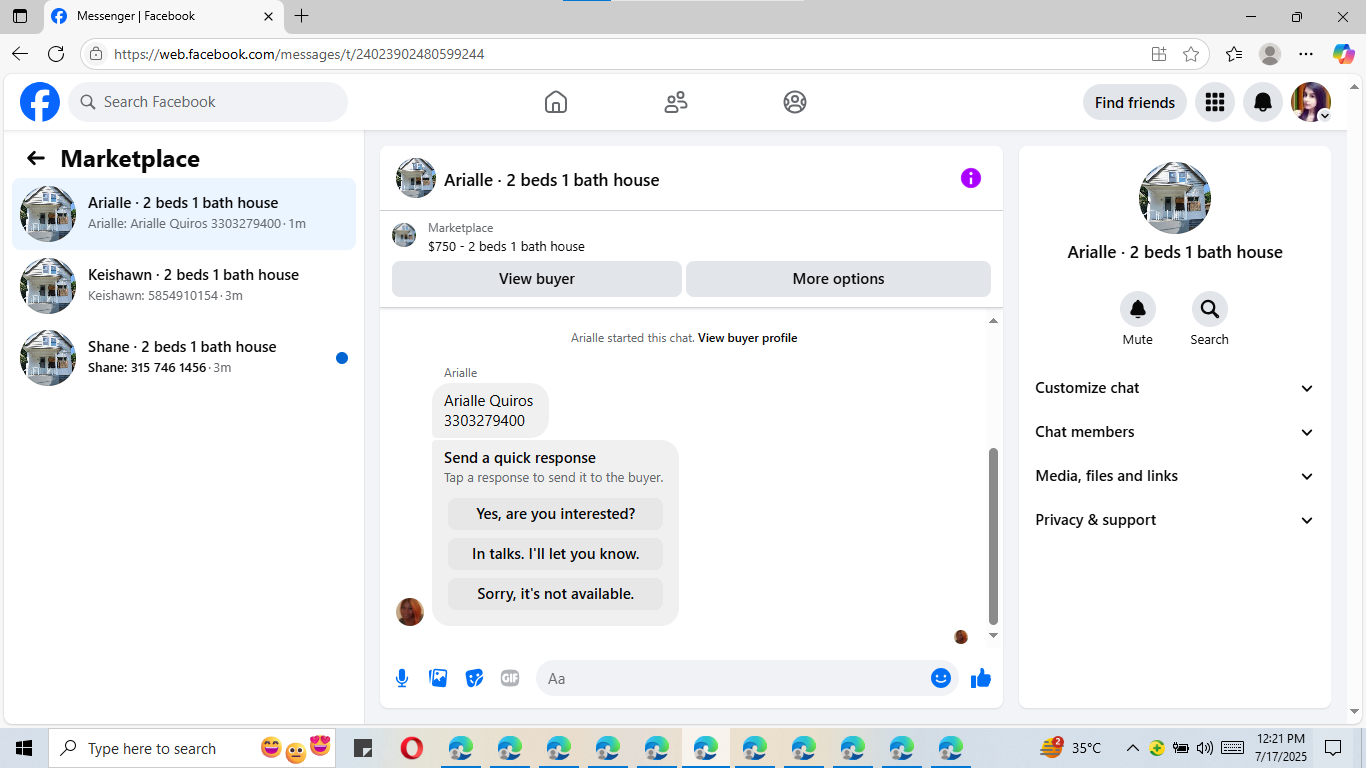
Task: Click the More options button
Action: pyautogui.click(x=838, y=279)
